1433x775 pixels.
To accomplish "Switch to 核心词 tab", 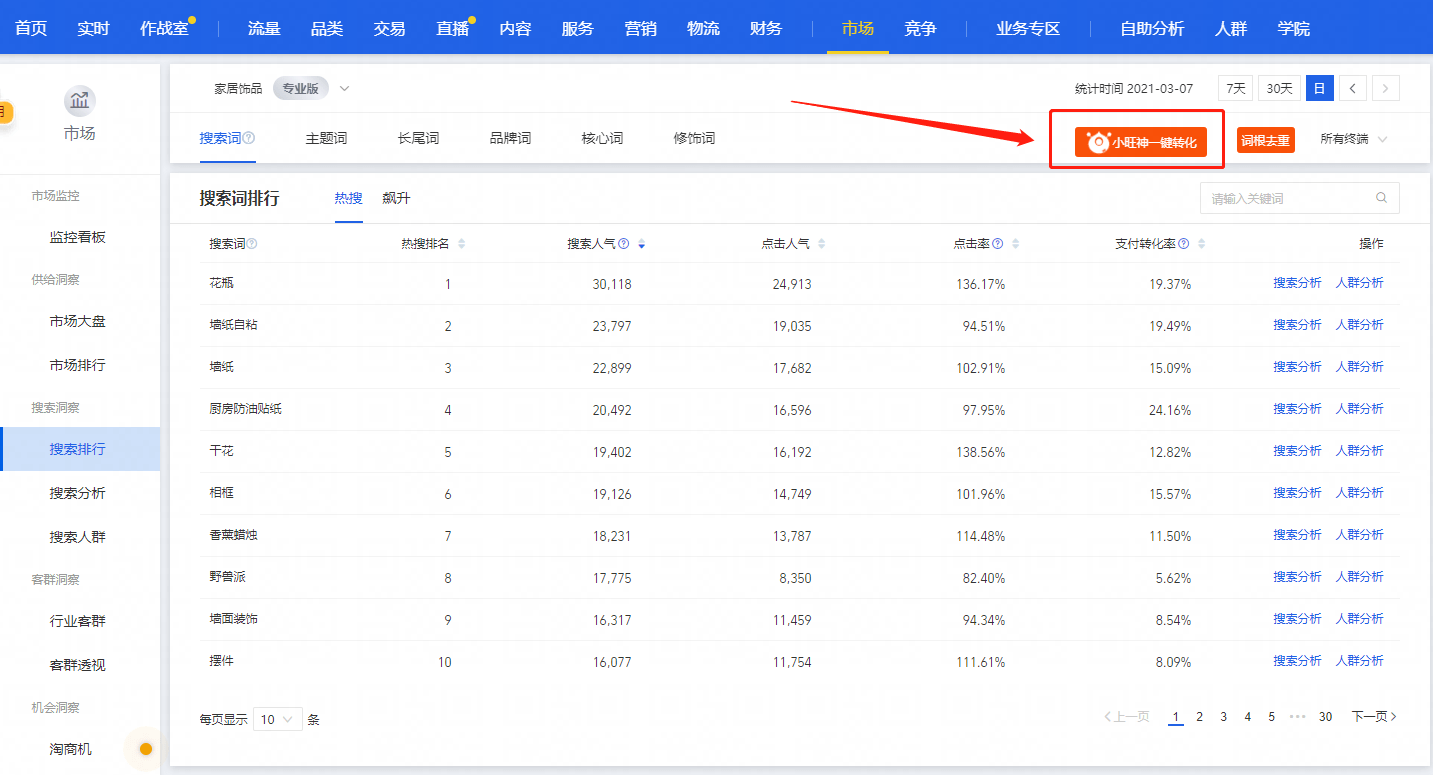I will (x=602, y=138).
